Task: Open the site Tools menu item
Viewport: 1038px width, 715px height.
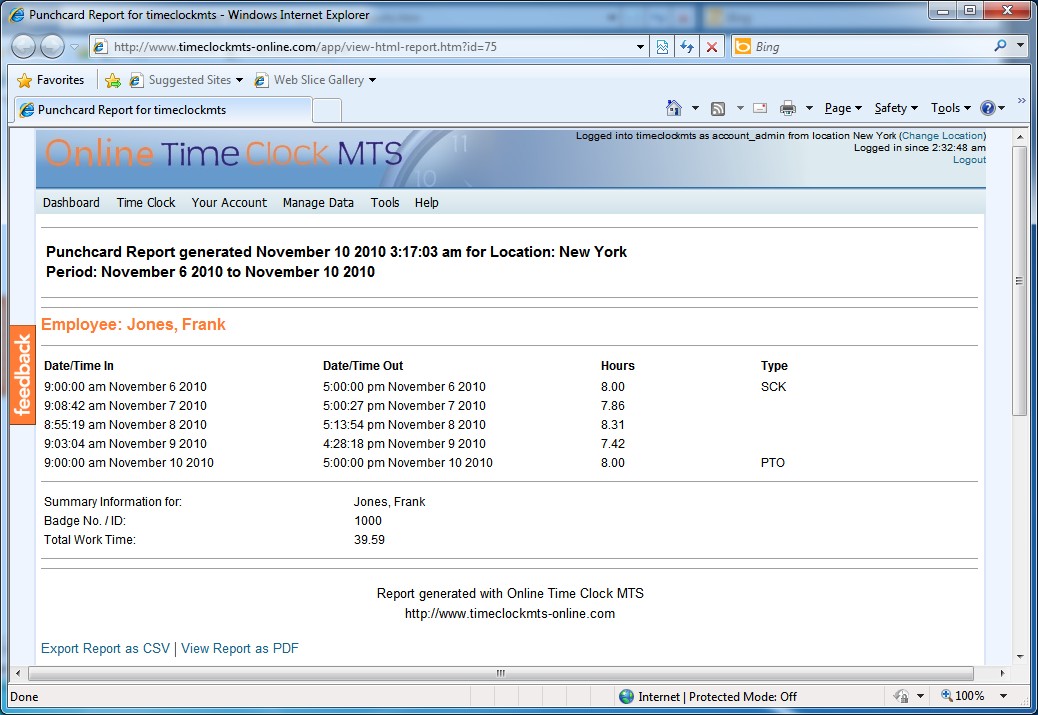Action: coord(385,203)
